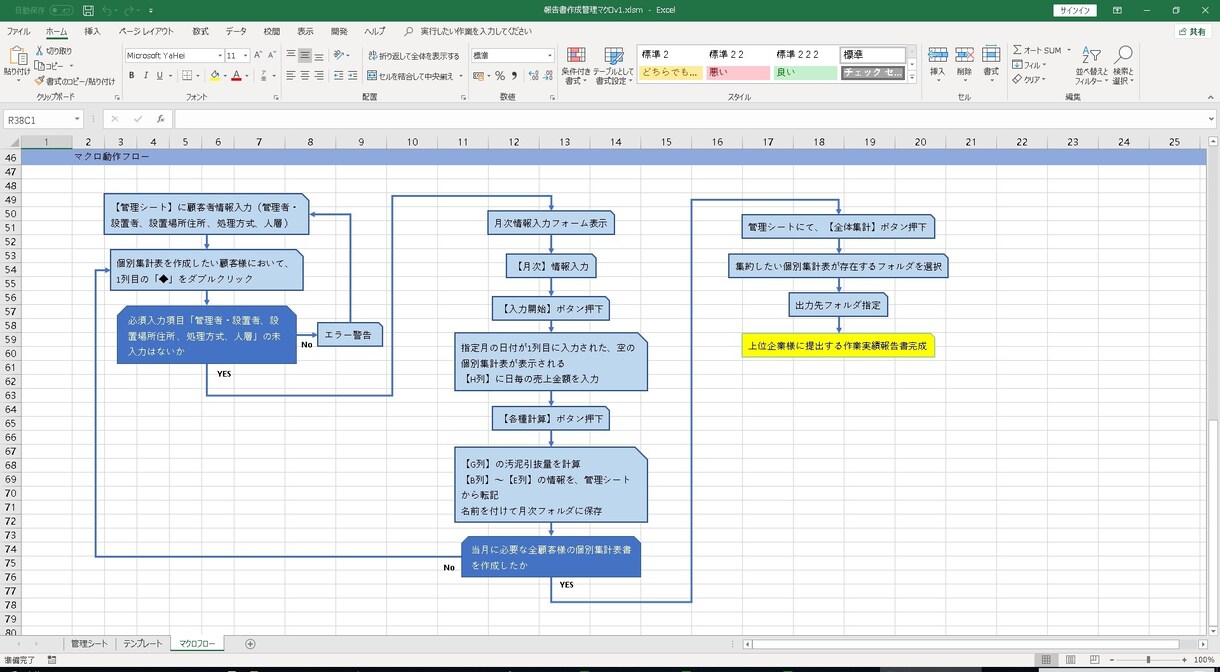
Task: Click the Format Painter (書式のコピー/貼り付け) button
Action: pos(76,81)
